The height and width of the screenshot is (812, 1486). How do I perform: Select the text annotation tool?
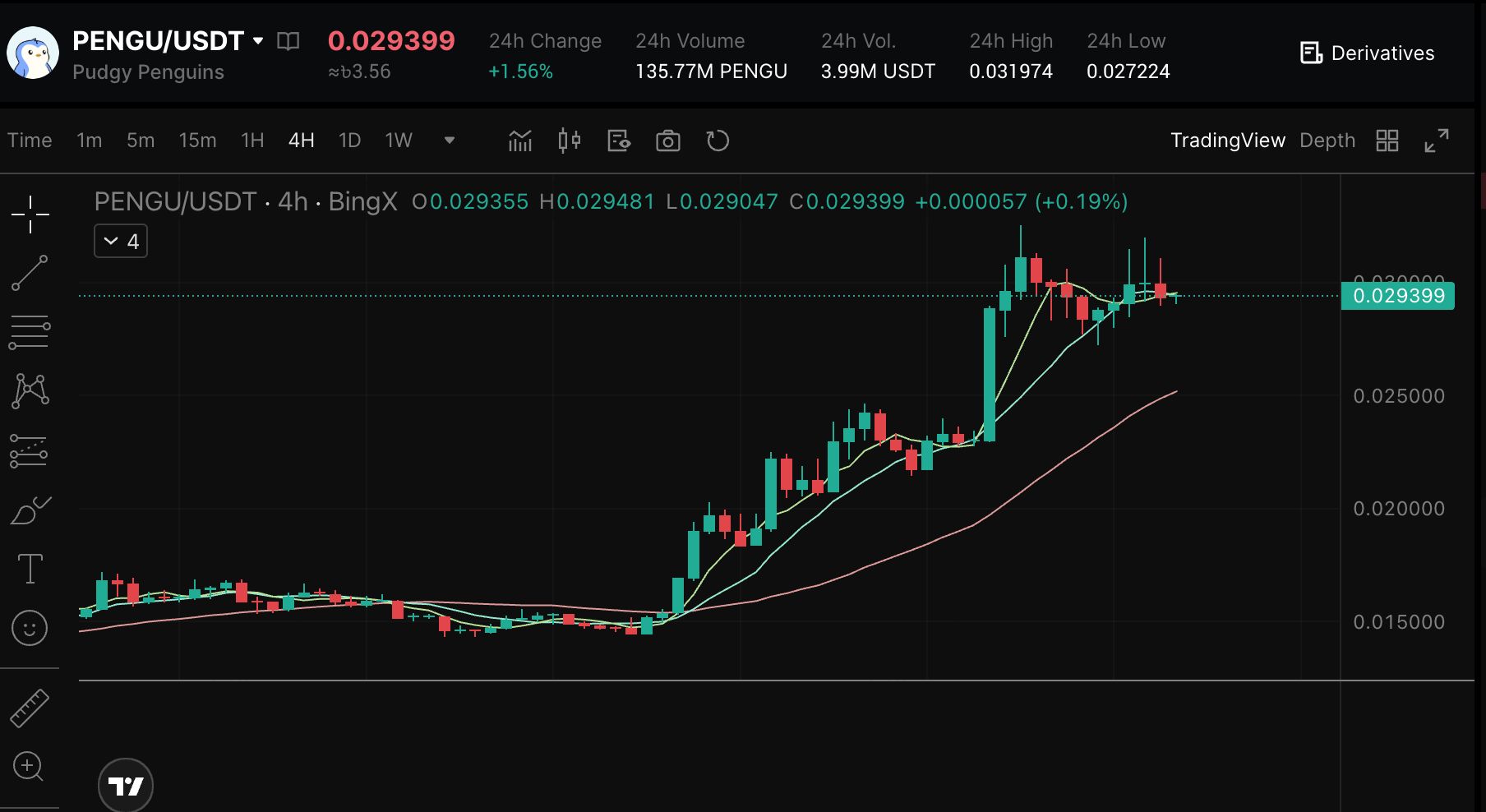(x=30, y=566)
